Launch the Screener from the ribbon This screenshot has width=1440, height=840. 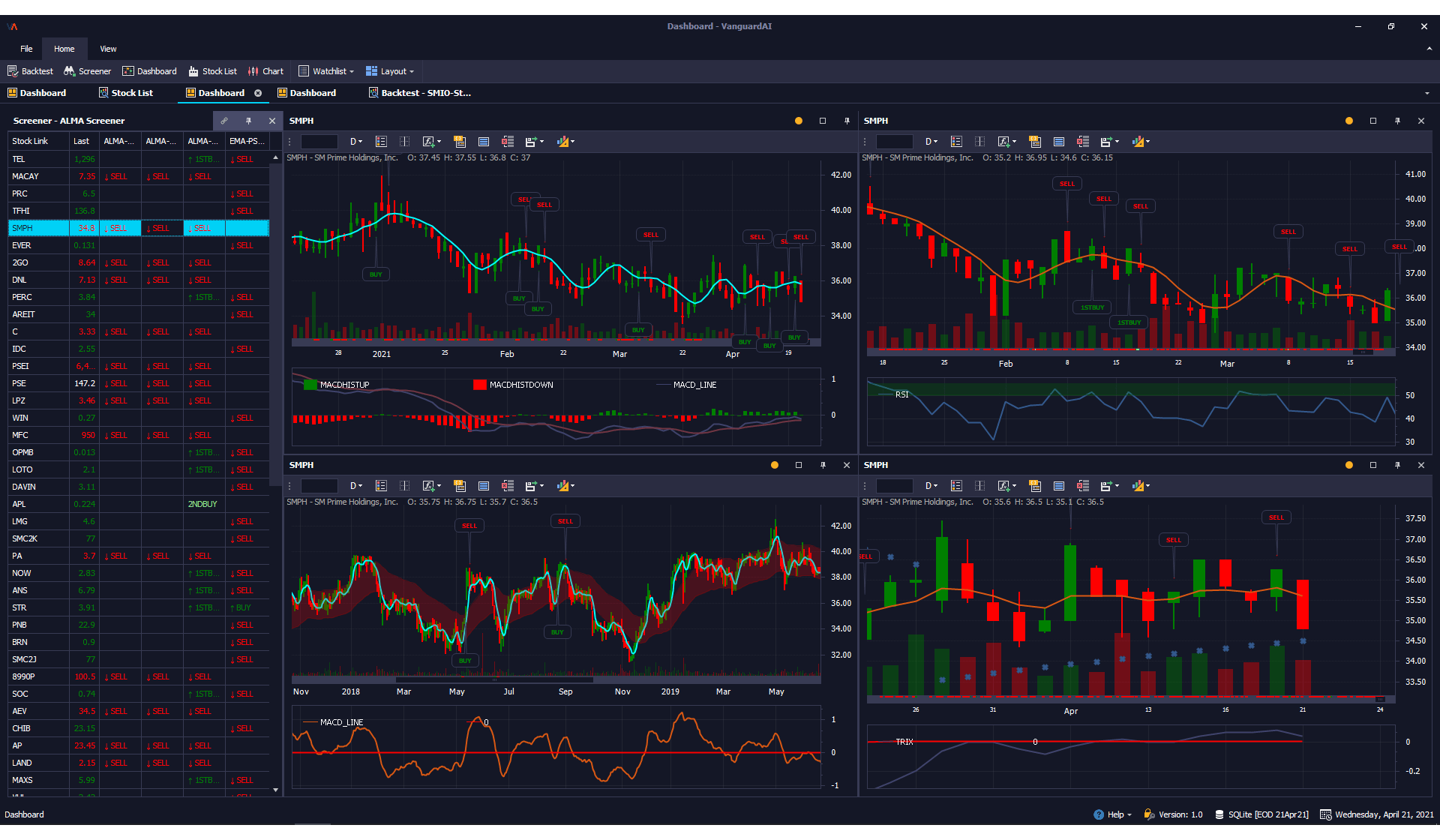pyautogui.click(x=88, y=71)
